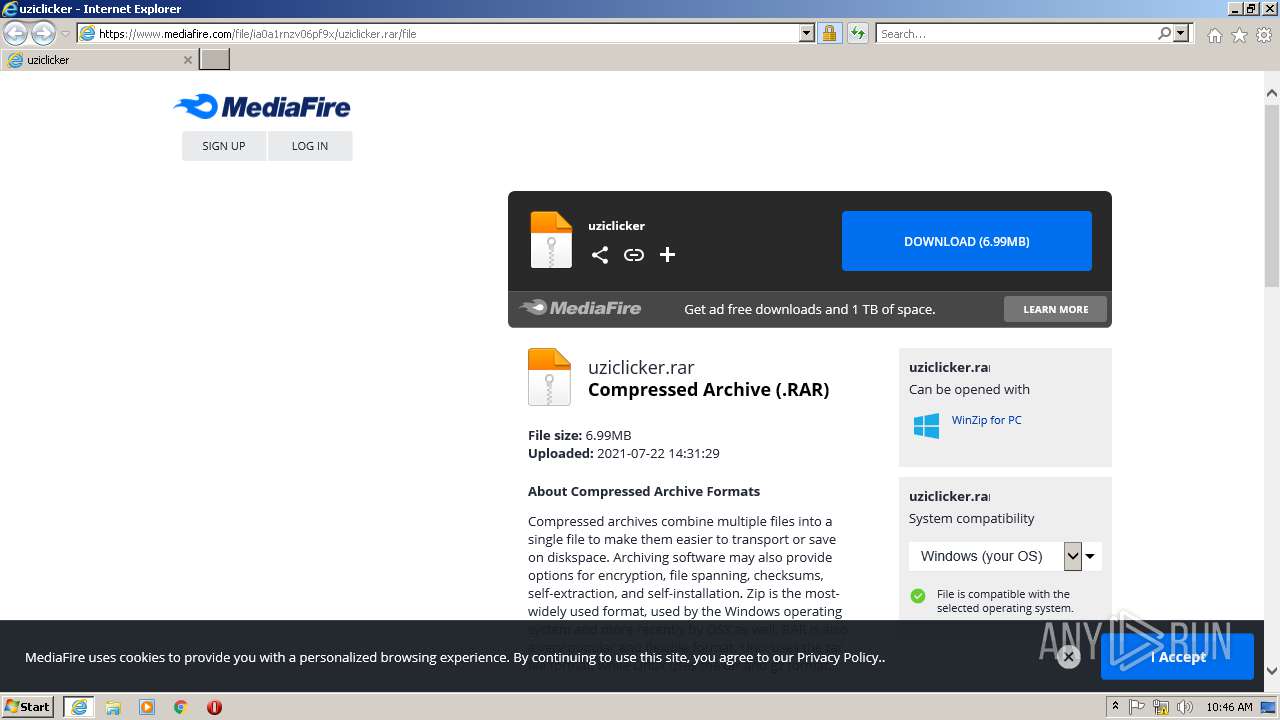Click the green compatibility check icon
The height and width of the screenshot is (720, 1280).
(918, 596)
